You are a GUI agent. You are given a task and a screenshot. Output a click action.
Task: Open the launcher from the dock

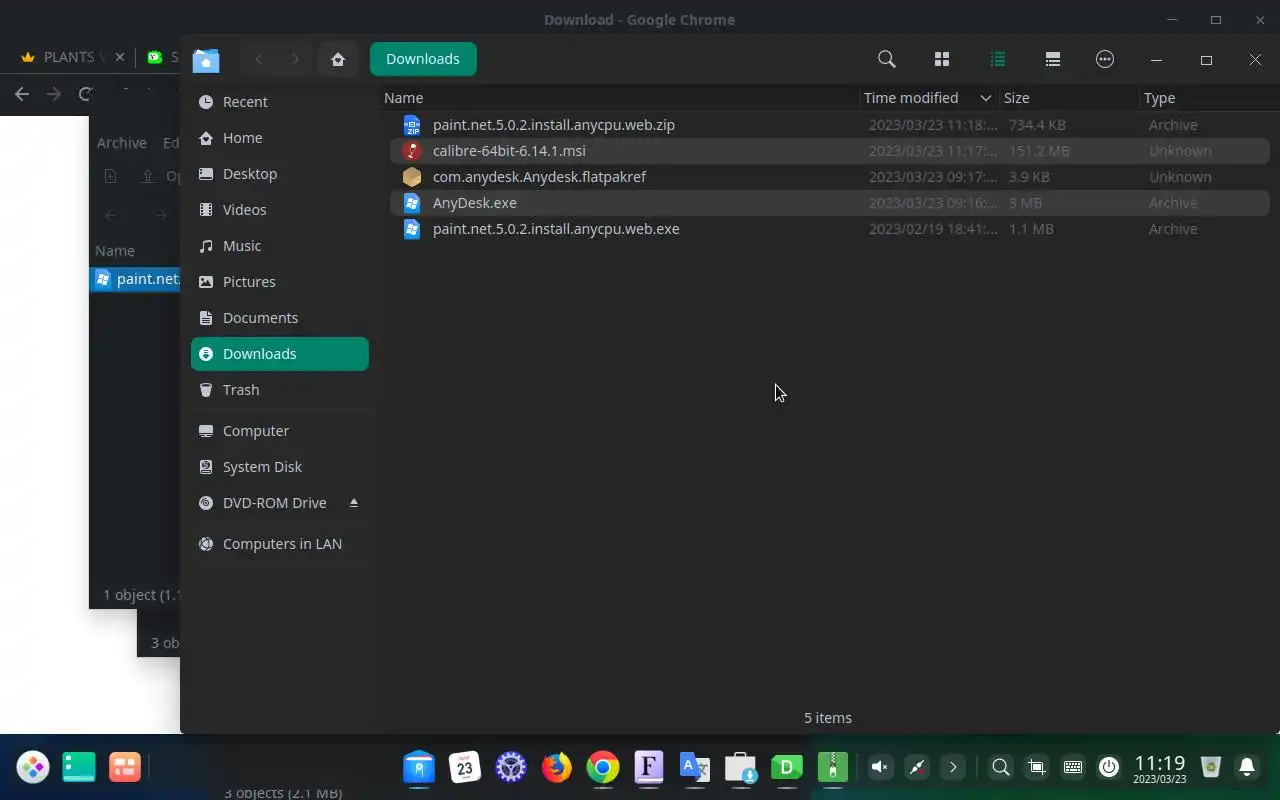click(x=33, y=767)
